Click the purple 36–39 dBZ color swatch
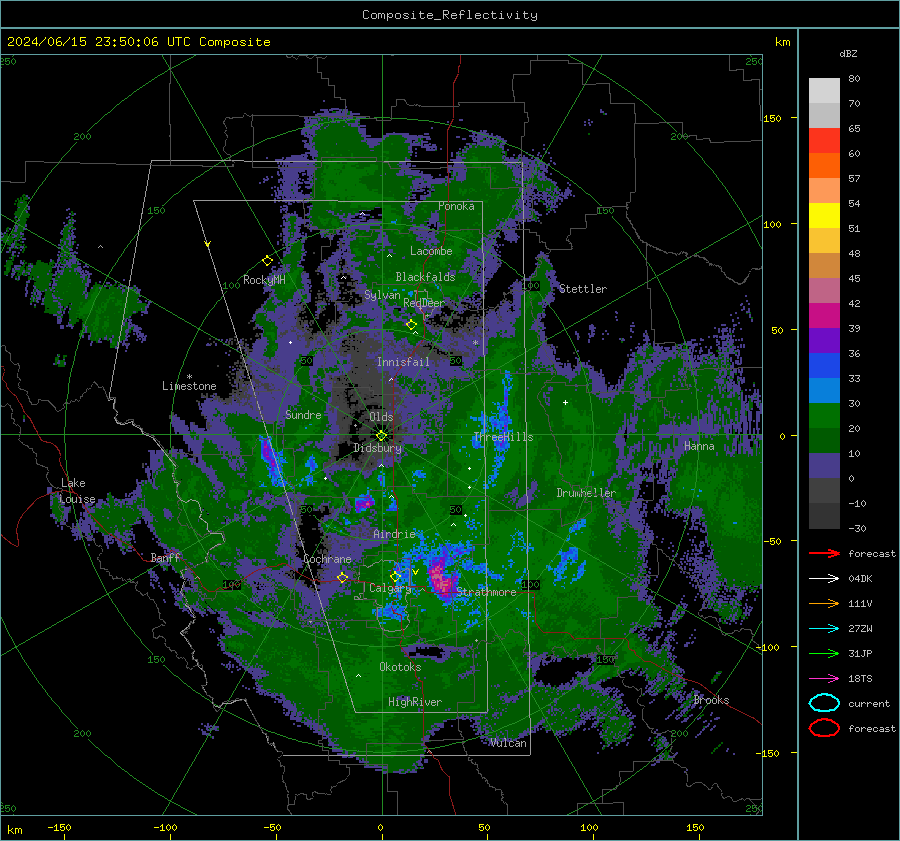This screenshot has height=841, width=900. coord(824,341)
